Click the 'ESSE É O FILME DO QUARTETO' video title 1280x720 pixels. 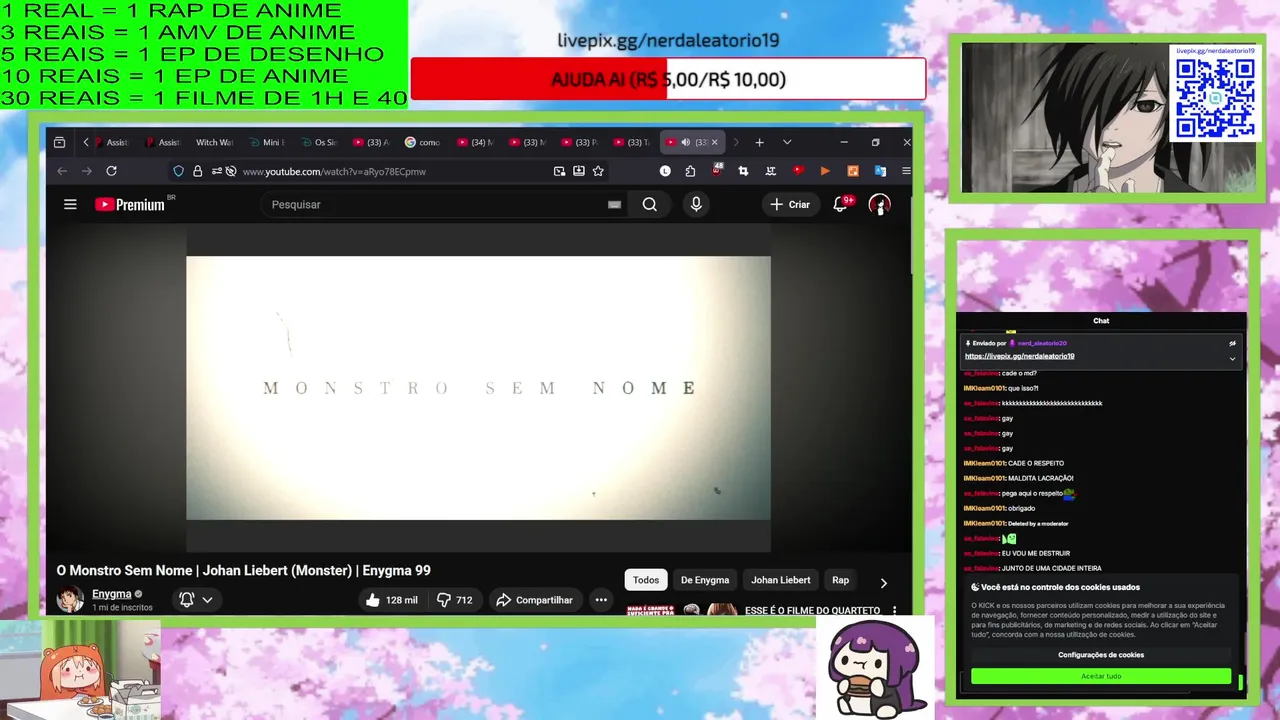(812, 610)
